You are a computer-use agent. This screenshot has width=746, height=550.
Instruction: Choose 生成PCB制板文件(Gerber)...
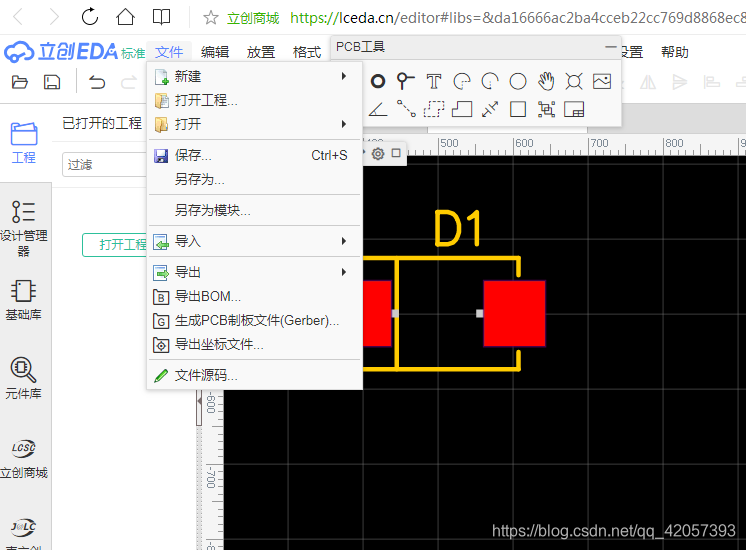pos(255,321)
